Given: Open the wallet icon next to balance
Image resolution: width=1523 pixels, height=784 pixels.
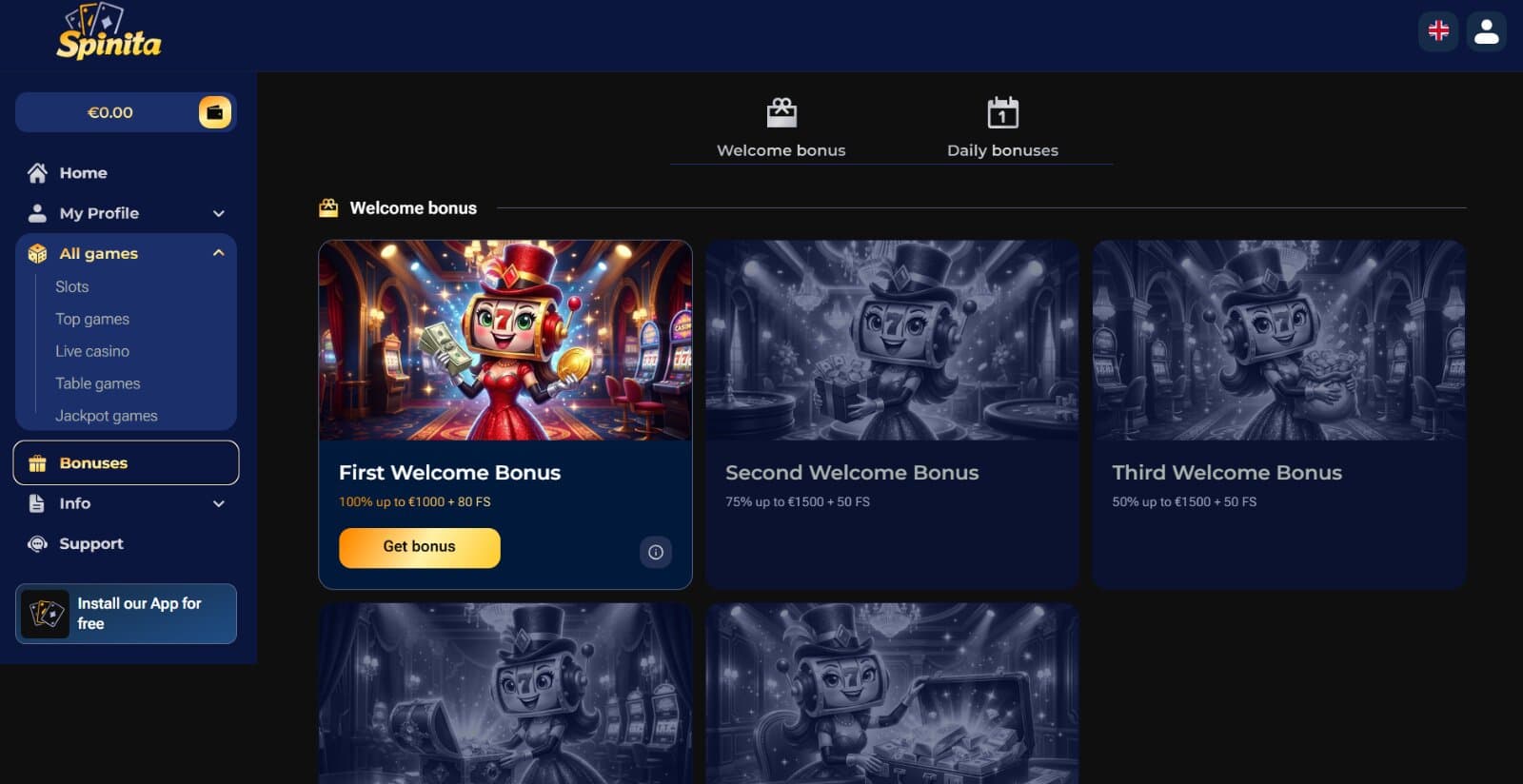Looking at the screenshot, I should click(215, 112).
